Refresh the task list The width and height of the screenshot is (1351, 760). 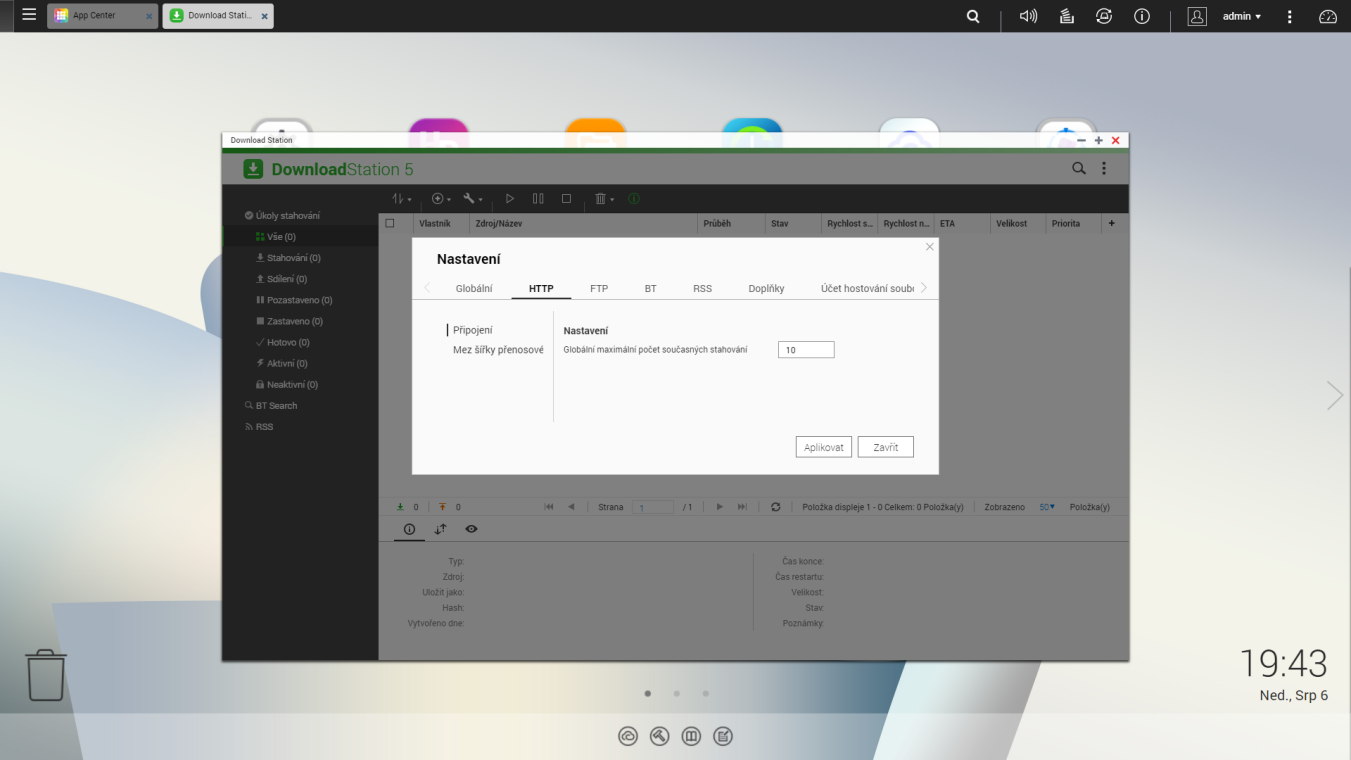point(775,507)
